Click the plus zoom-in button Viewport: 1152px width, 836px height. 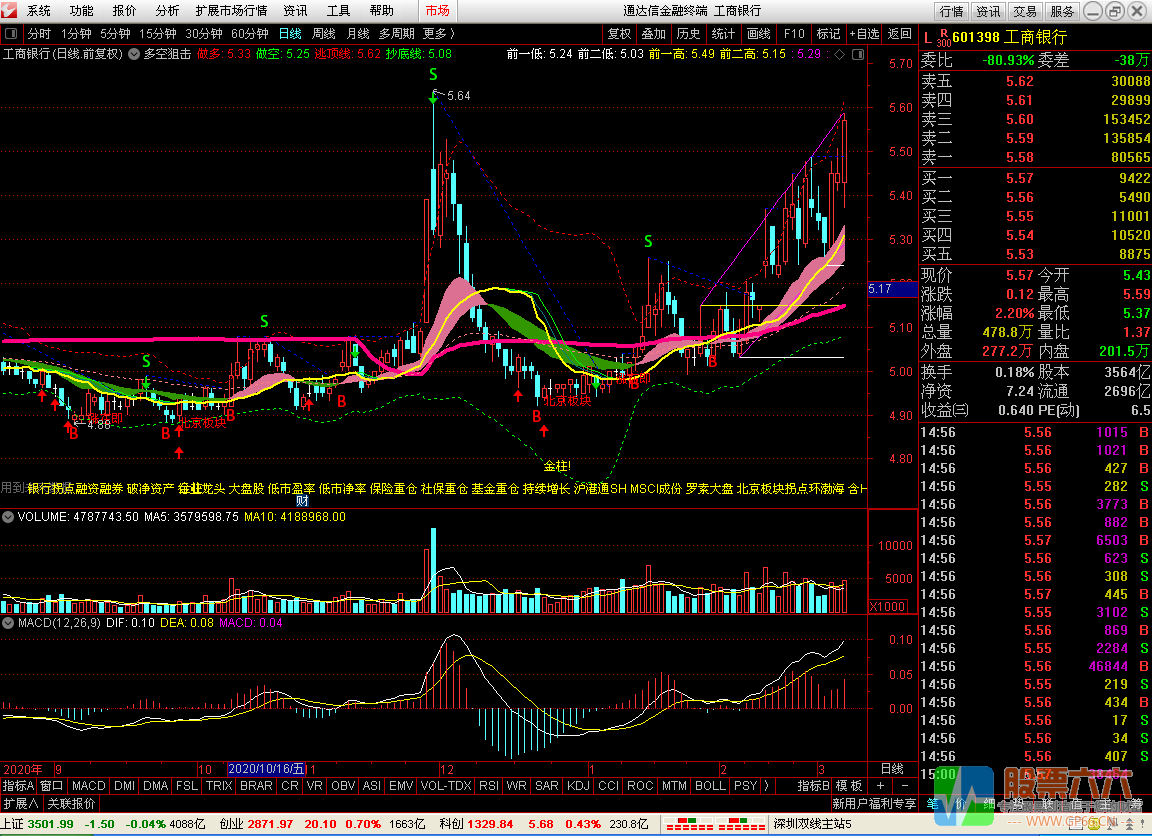click(881, 785)
